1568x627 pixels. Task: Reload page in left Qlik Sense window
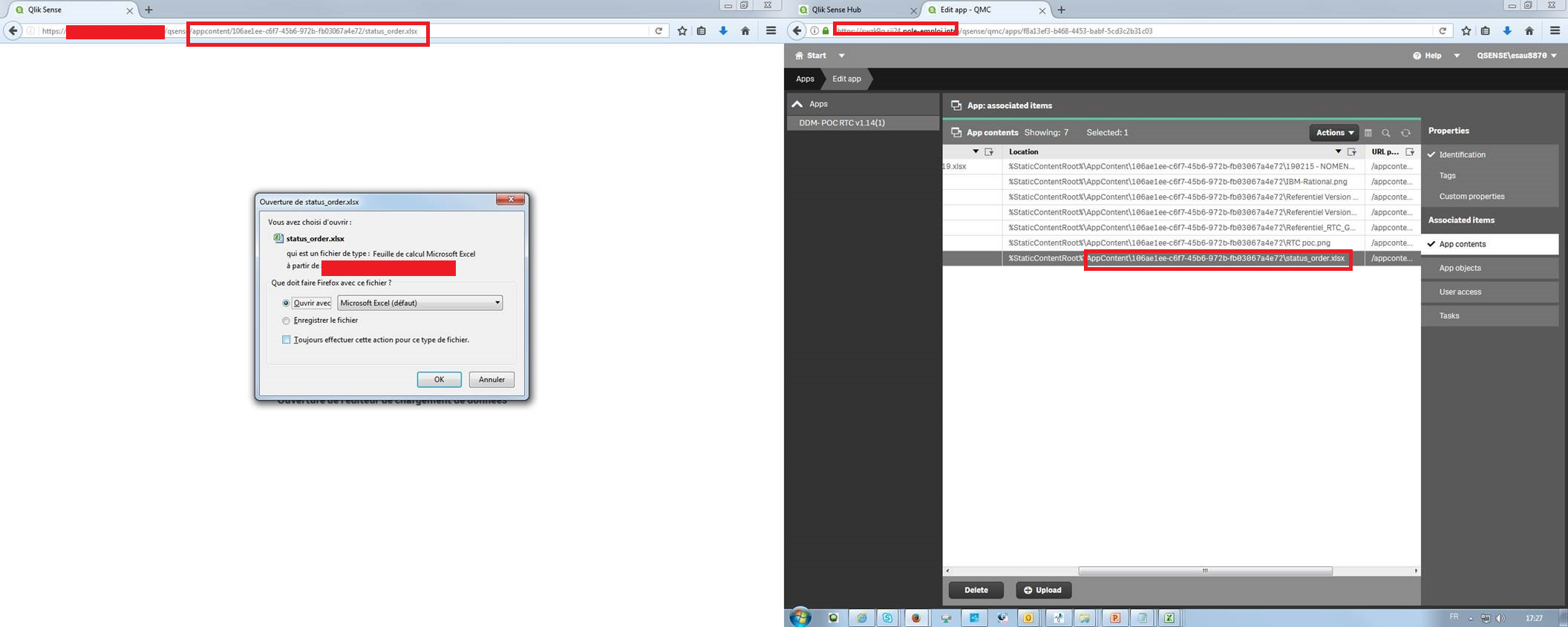coord(659,30)
